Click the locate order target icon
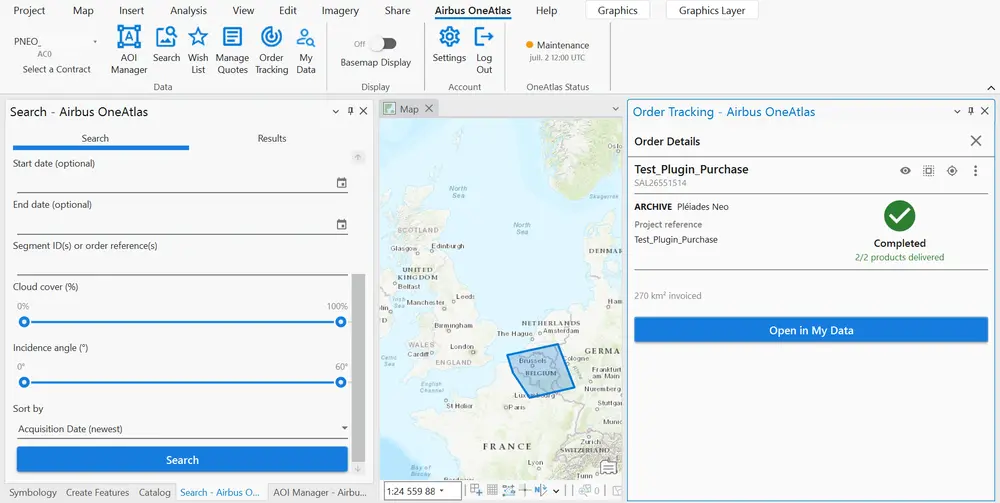 pos(952,171)
